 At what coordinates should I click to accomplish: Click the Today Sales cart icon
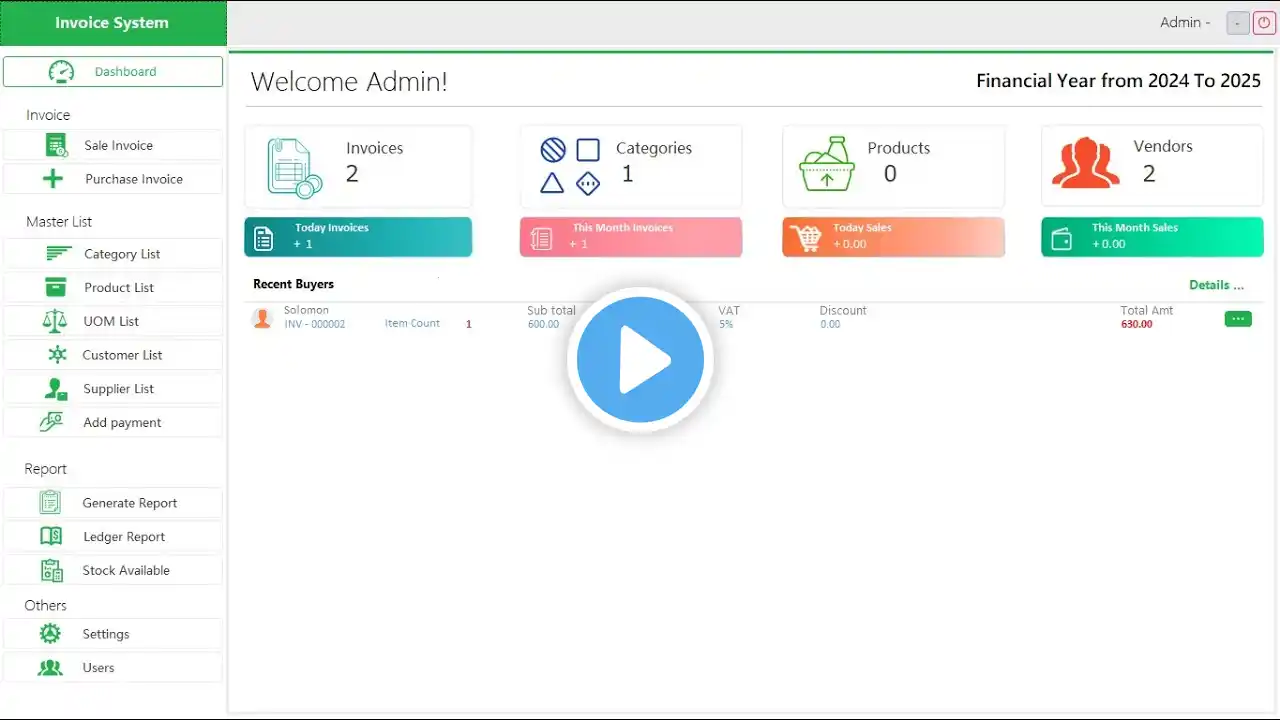[x=805, y=238]
